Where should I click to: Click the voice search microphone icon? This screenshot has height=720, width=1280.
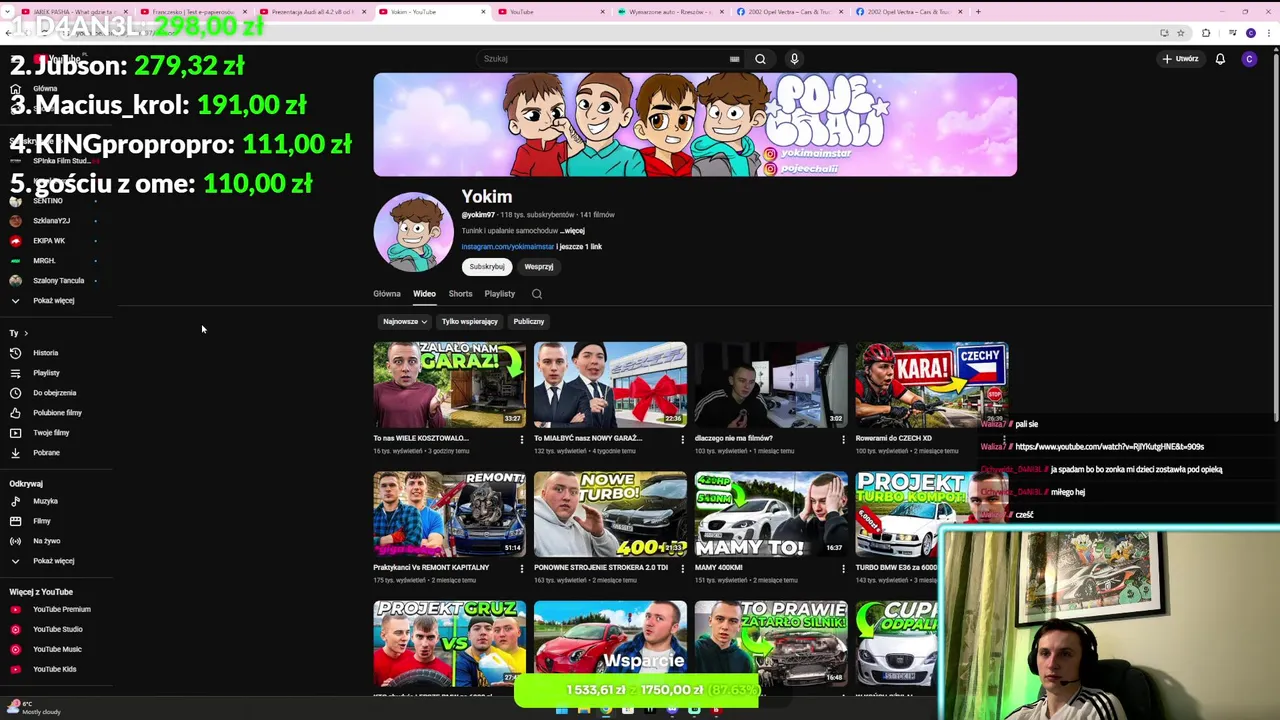(794, 59)
